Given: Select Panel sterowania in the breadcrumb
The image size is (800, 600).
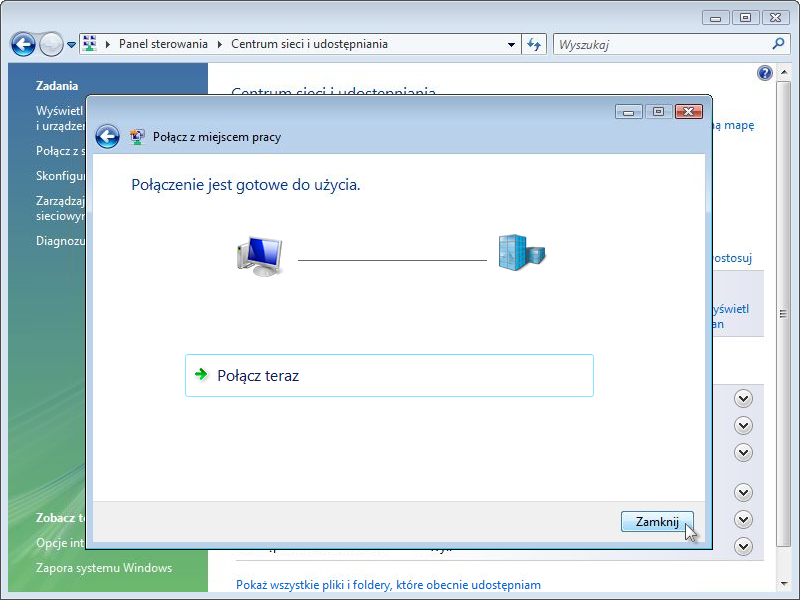Looking at the screenshot, I should pyautogui.click(x=163, y=44).
